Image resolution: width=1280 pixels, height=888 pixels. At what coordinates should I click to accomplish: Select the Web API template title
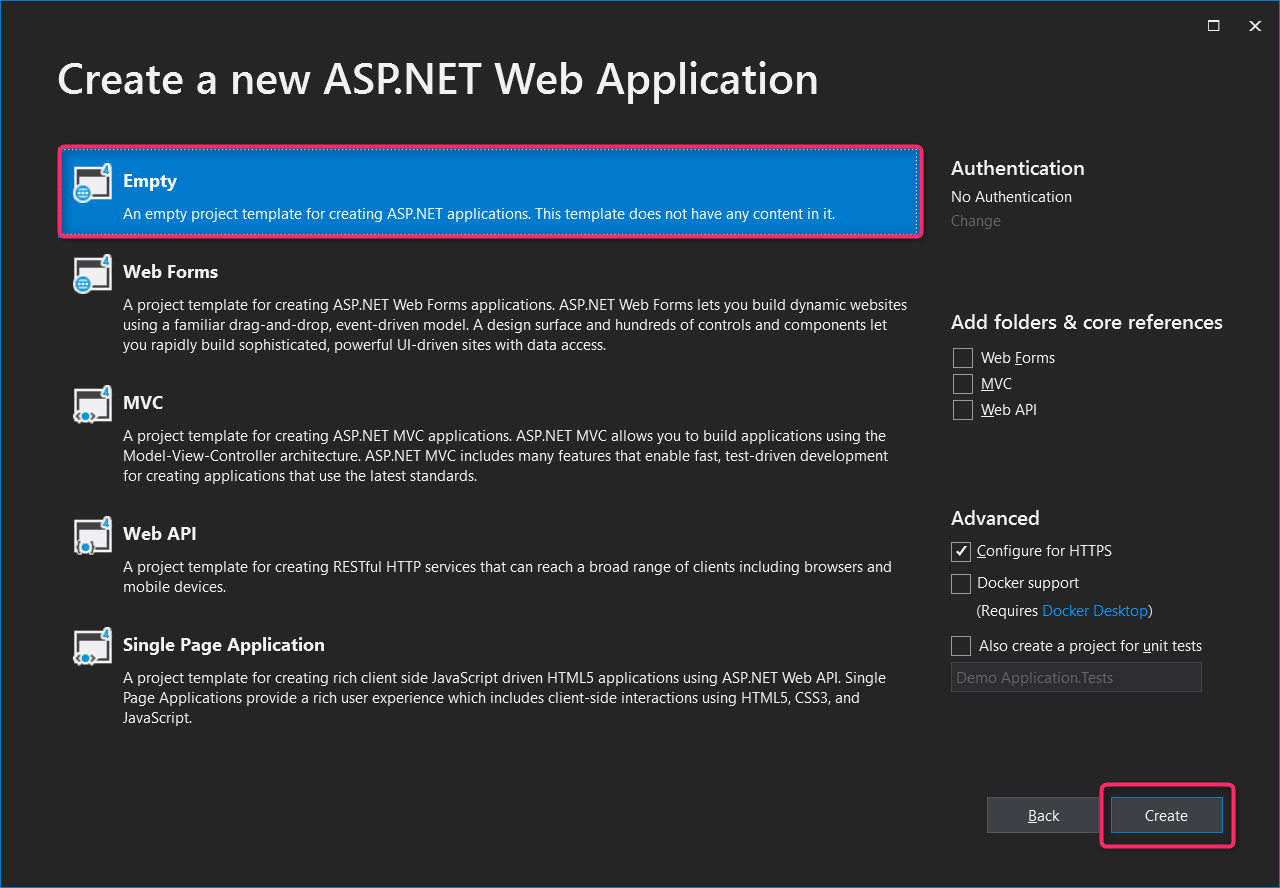point(160,534)
